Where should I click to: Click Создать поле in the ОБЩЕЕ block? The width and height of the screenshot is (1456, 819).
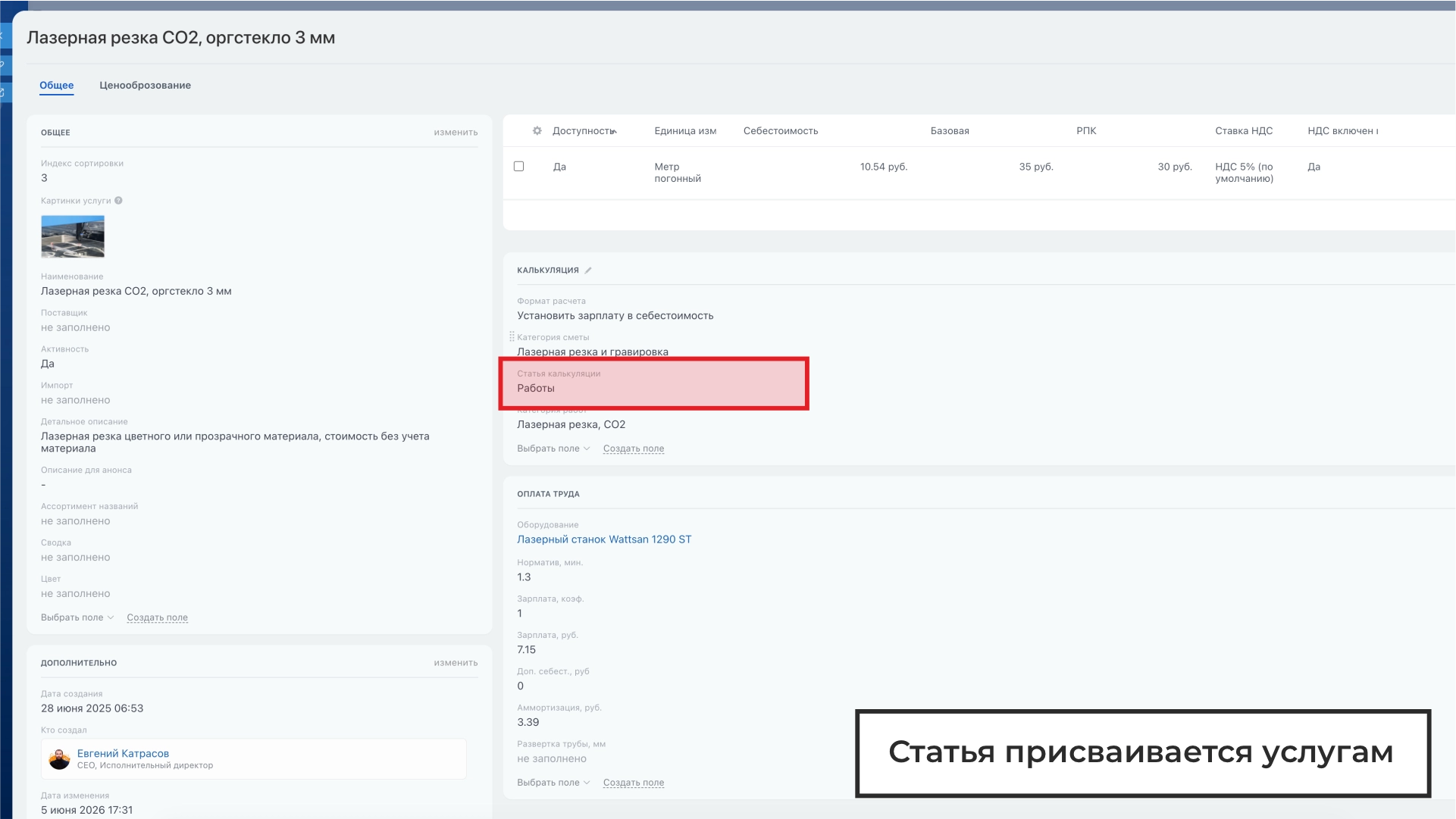(157, 617)
